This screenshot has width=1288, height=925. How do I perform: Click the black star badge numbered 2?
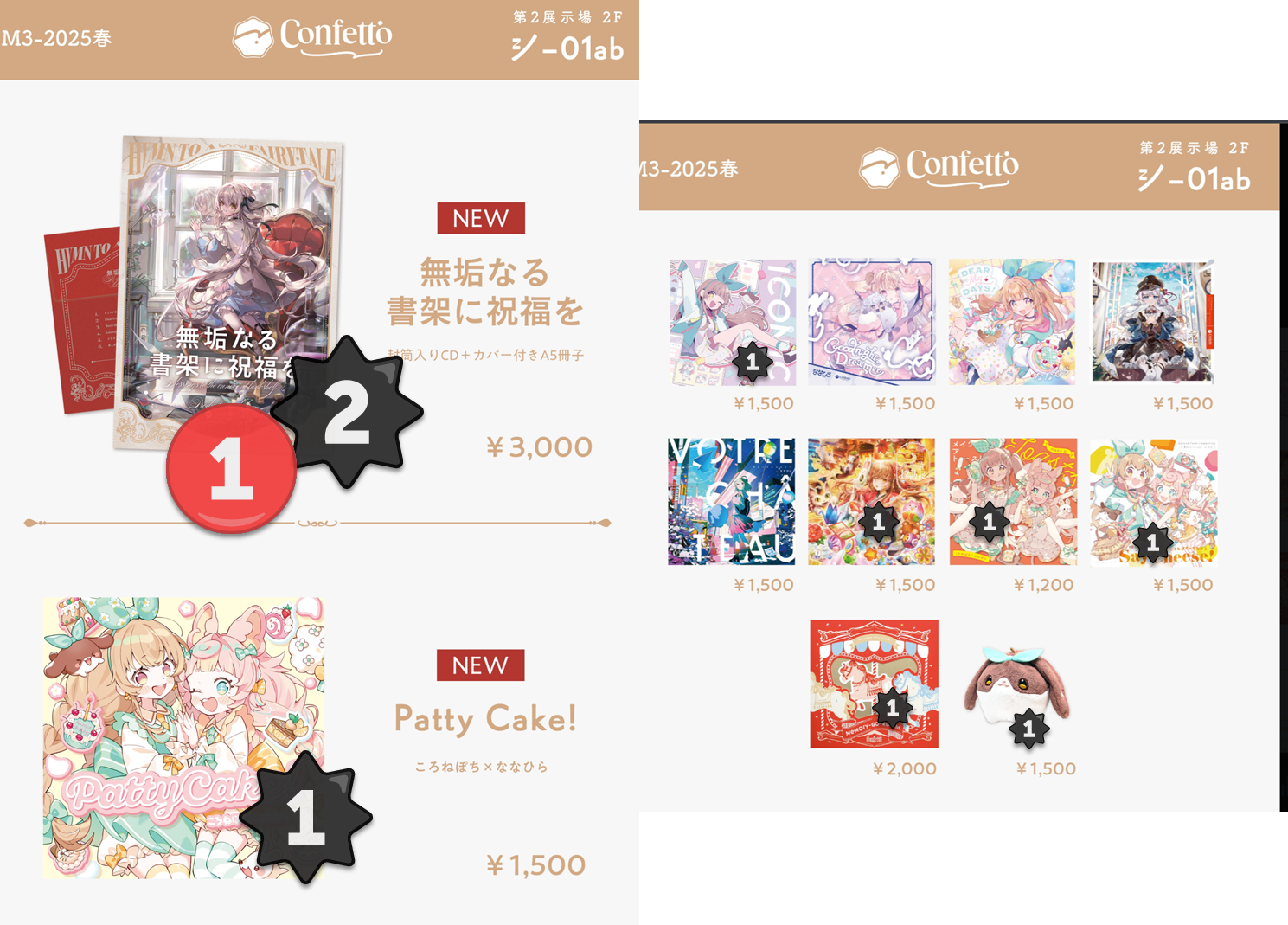(x=347, y=412)
